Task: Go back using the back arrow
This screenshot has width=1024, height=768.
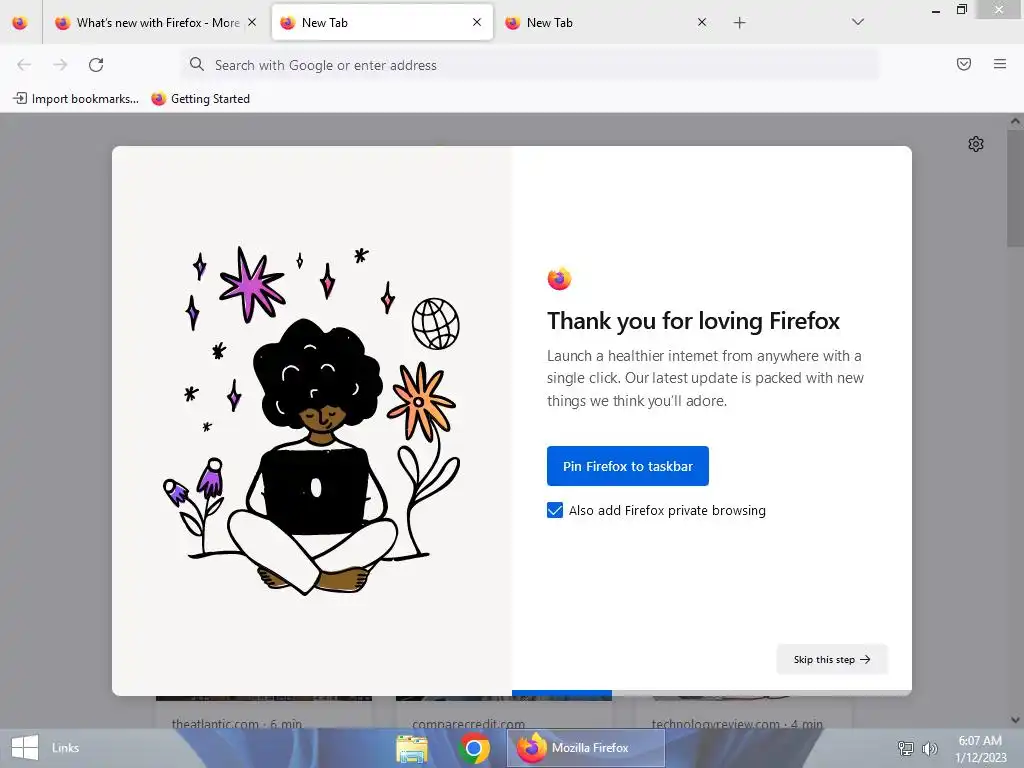Action: click(24, 65)
